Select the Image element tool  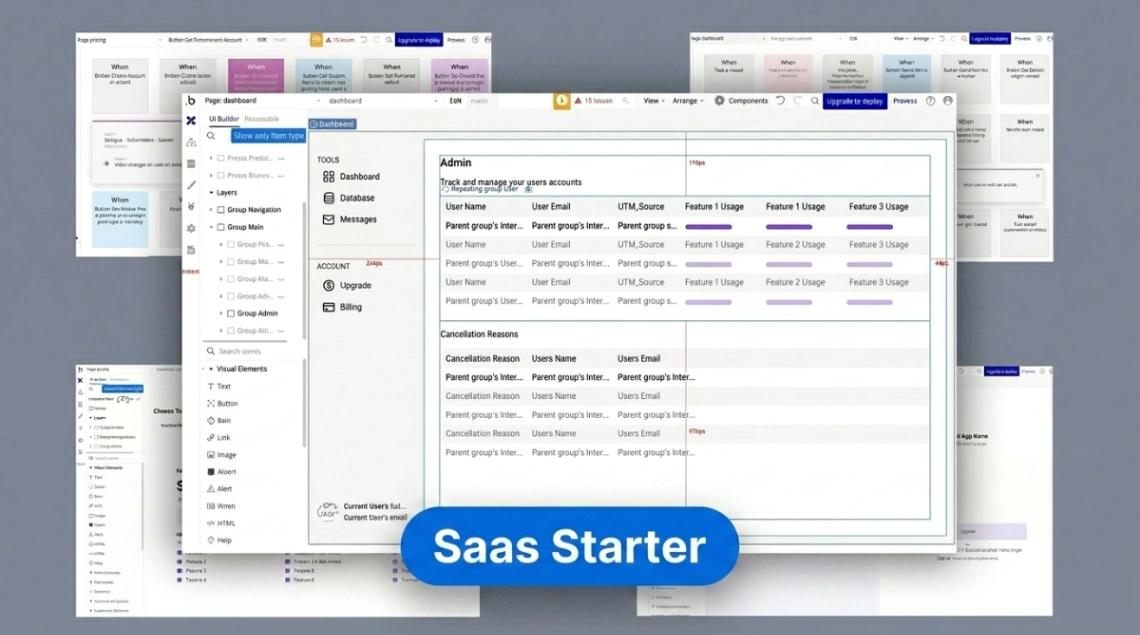pos(222,455)
